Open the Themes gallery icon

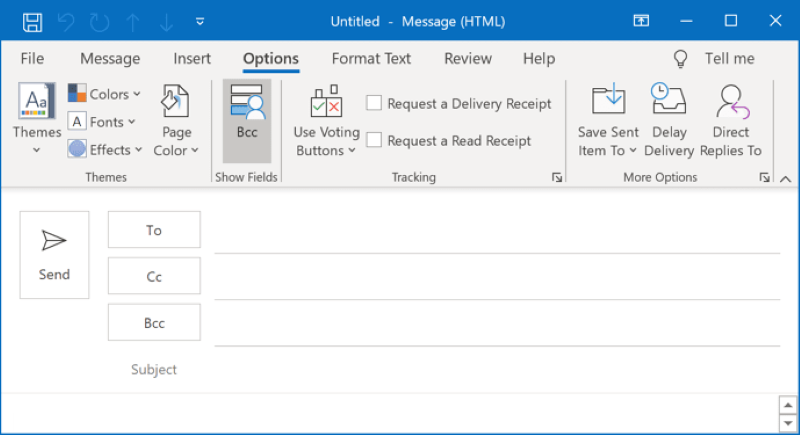(37, 101)
